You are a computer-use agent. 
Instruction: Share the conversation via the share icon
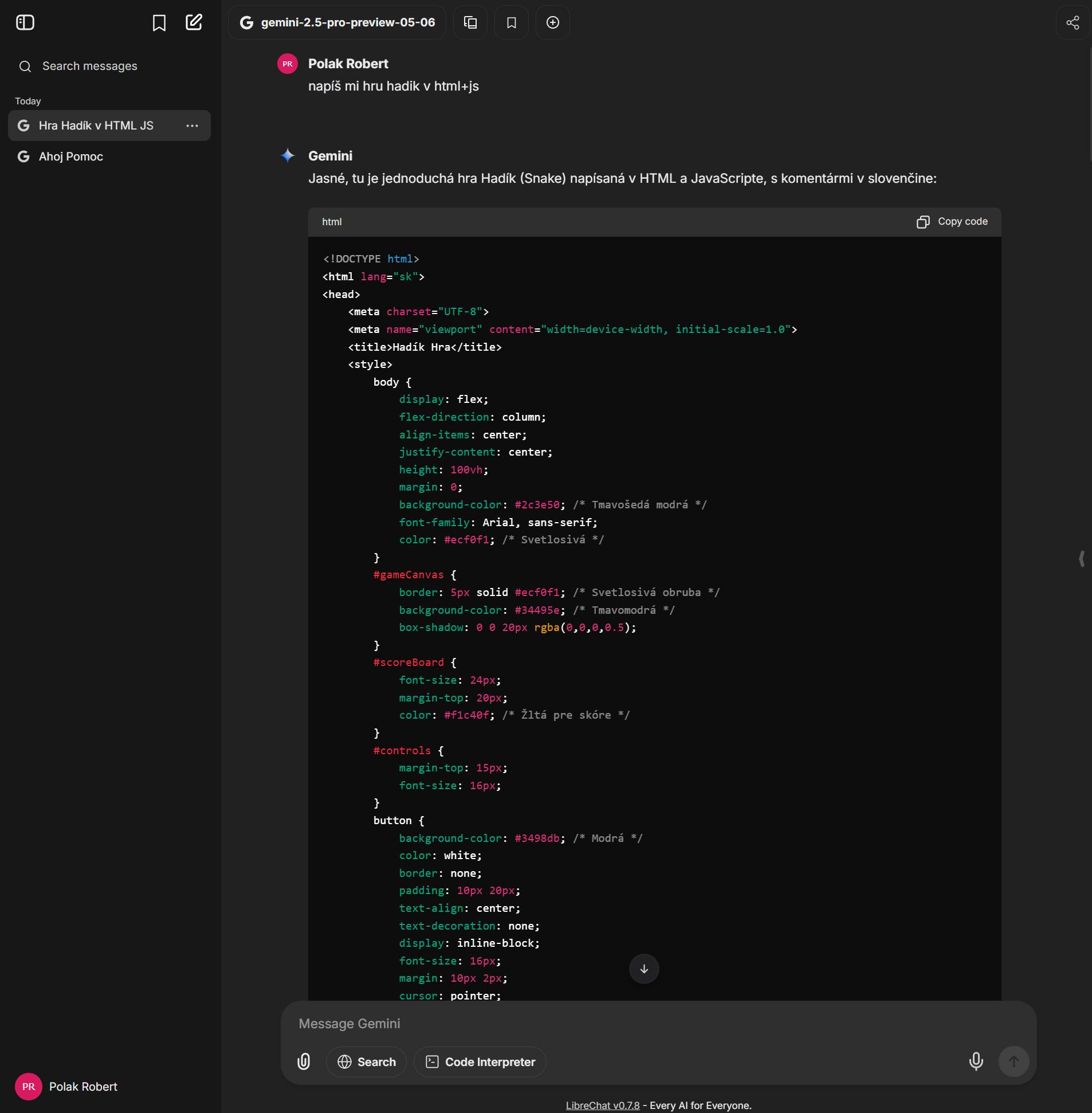point(1072,22)
